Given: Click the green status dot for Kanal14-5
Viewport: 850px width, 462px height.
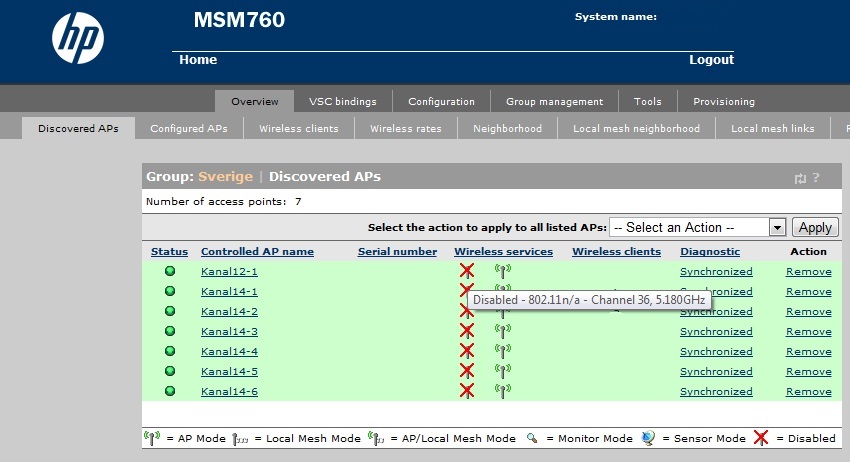Looking at the screenshot, I should click(170, 371).
